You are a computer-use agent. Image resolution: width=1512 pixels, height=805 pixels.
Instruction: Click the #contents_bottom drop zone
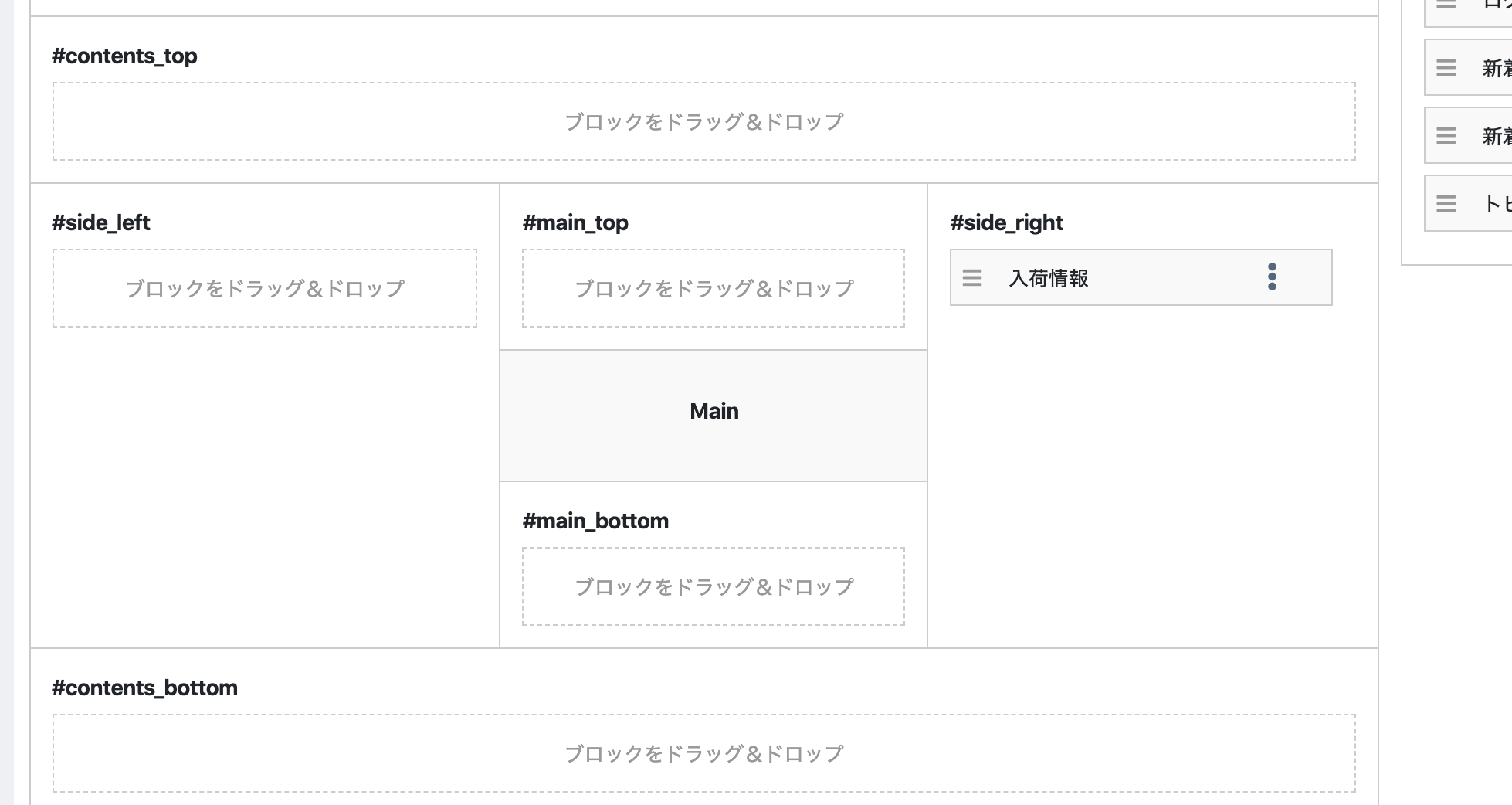point(704,753)
